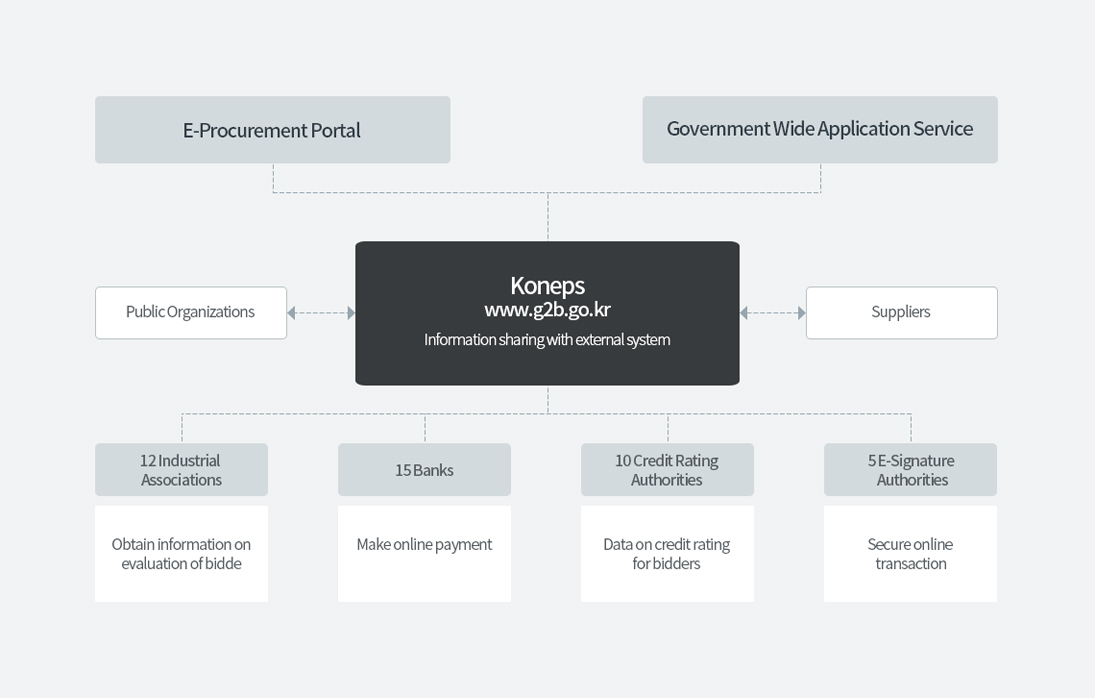Select the 12 Industrial Associations header
The image size is (1095, 698).
(x=182, y=470)
